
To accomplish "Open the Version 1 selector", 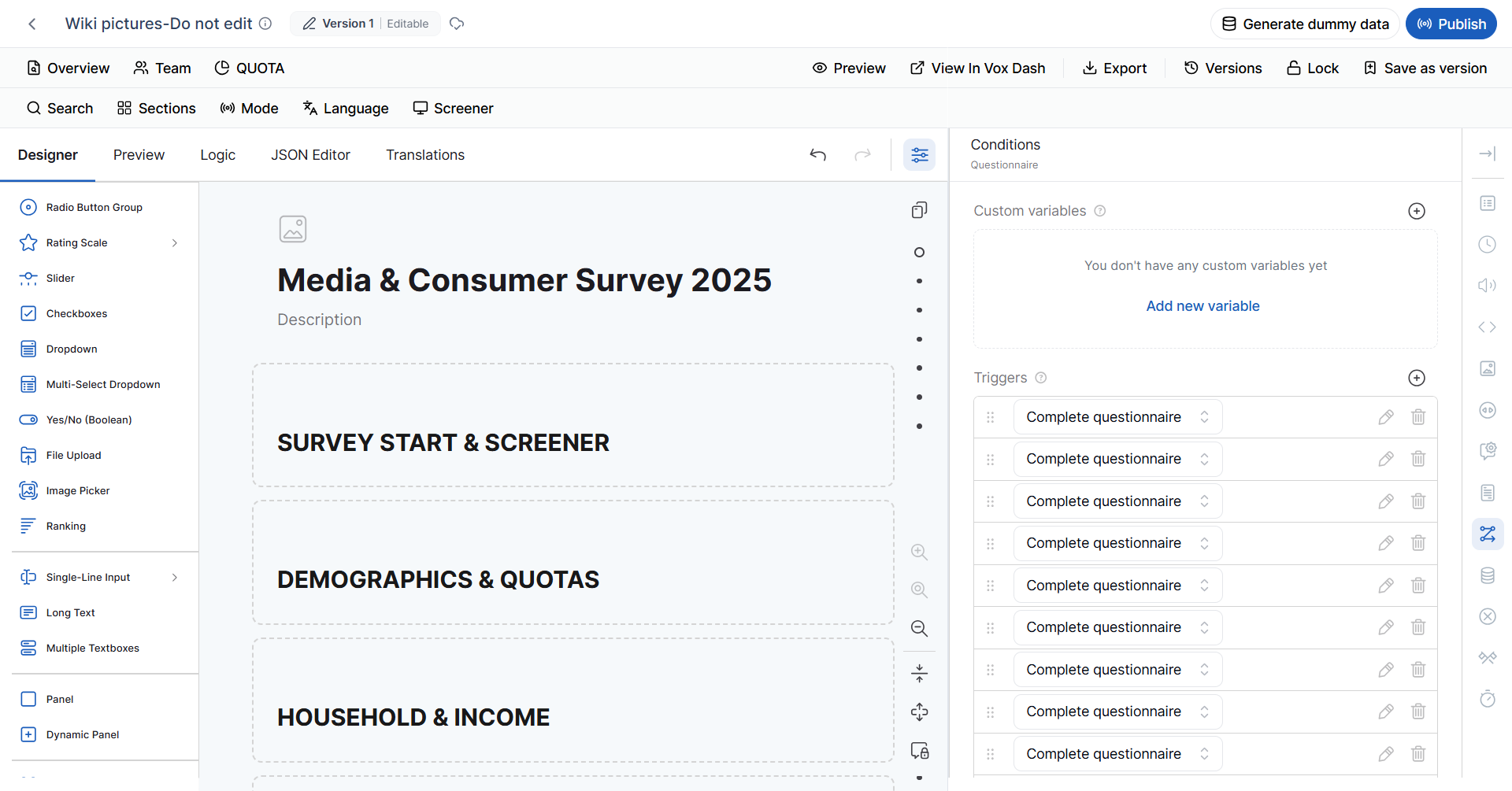I will pyautogui.click(x=365, y=24).
